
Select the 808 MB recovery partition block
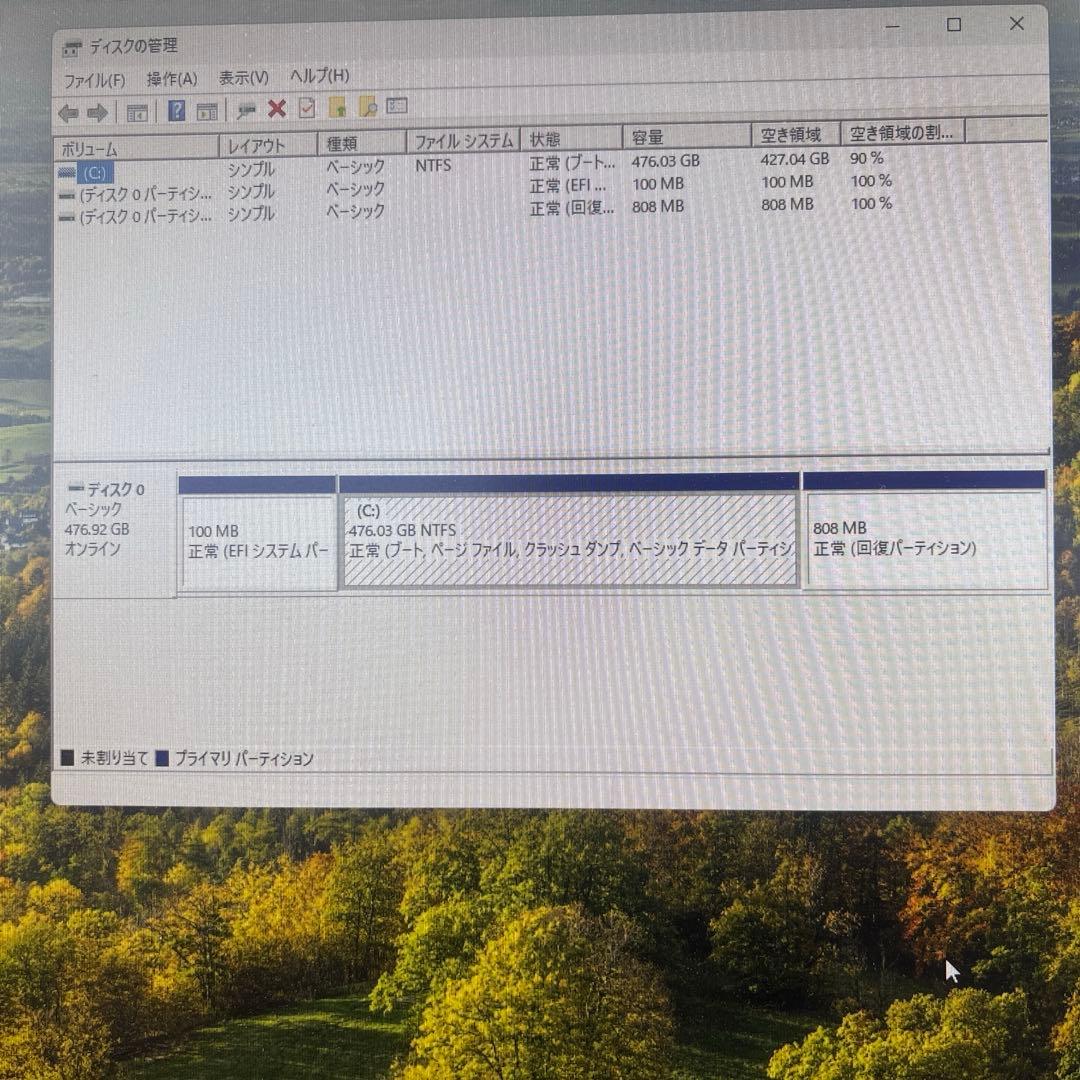pos(924,537)
